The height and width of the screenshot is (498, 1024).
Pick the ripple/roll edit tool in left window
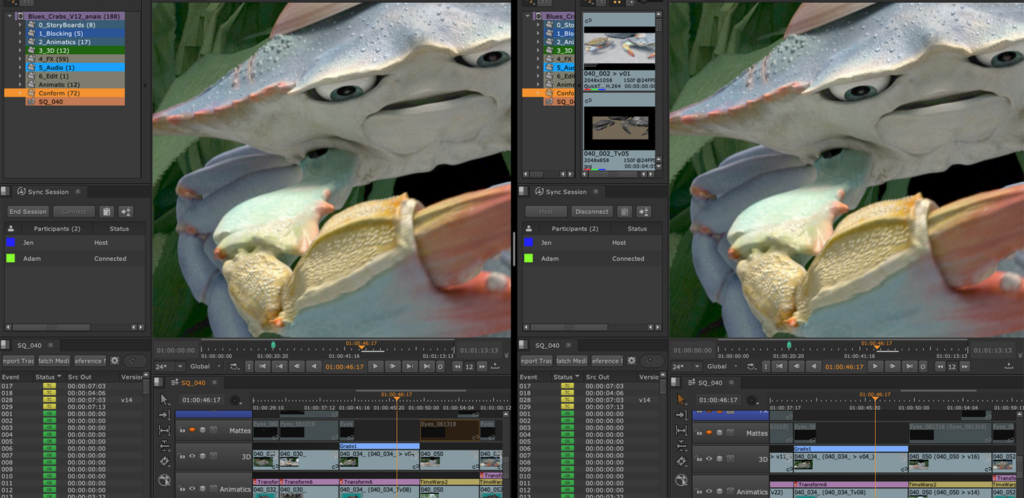[164, 446]
